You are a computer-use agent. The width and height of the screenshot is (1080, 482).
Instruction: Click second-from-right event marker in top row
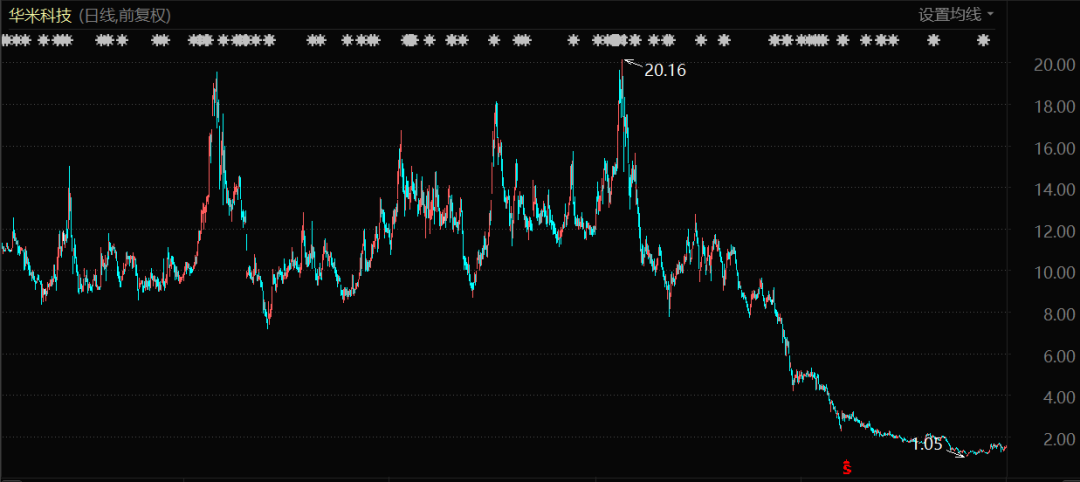(x=934, y=41)
